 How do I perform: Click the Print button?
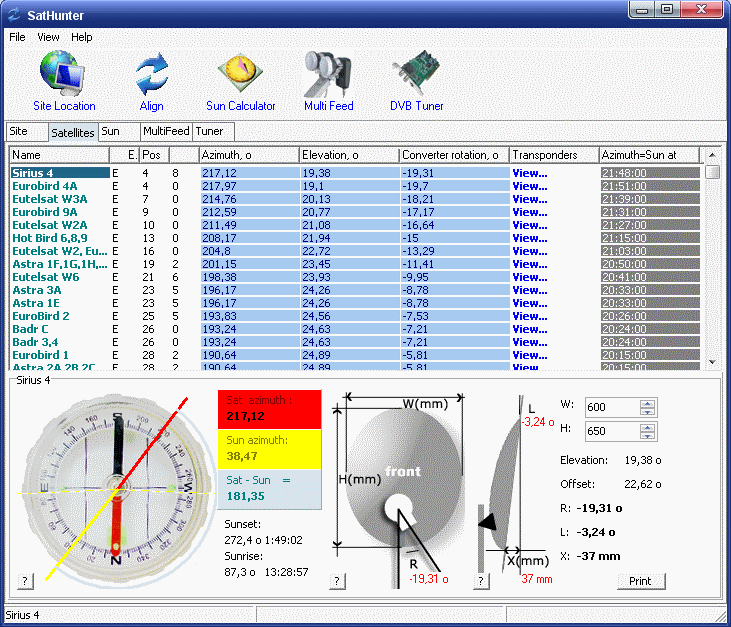(641, 581)
